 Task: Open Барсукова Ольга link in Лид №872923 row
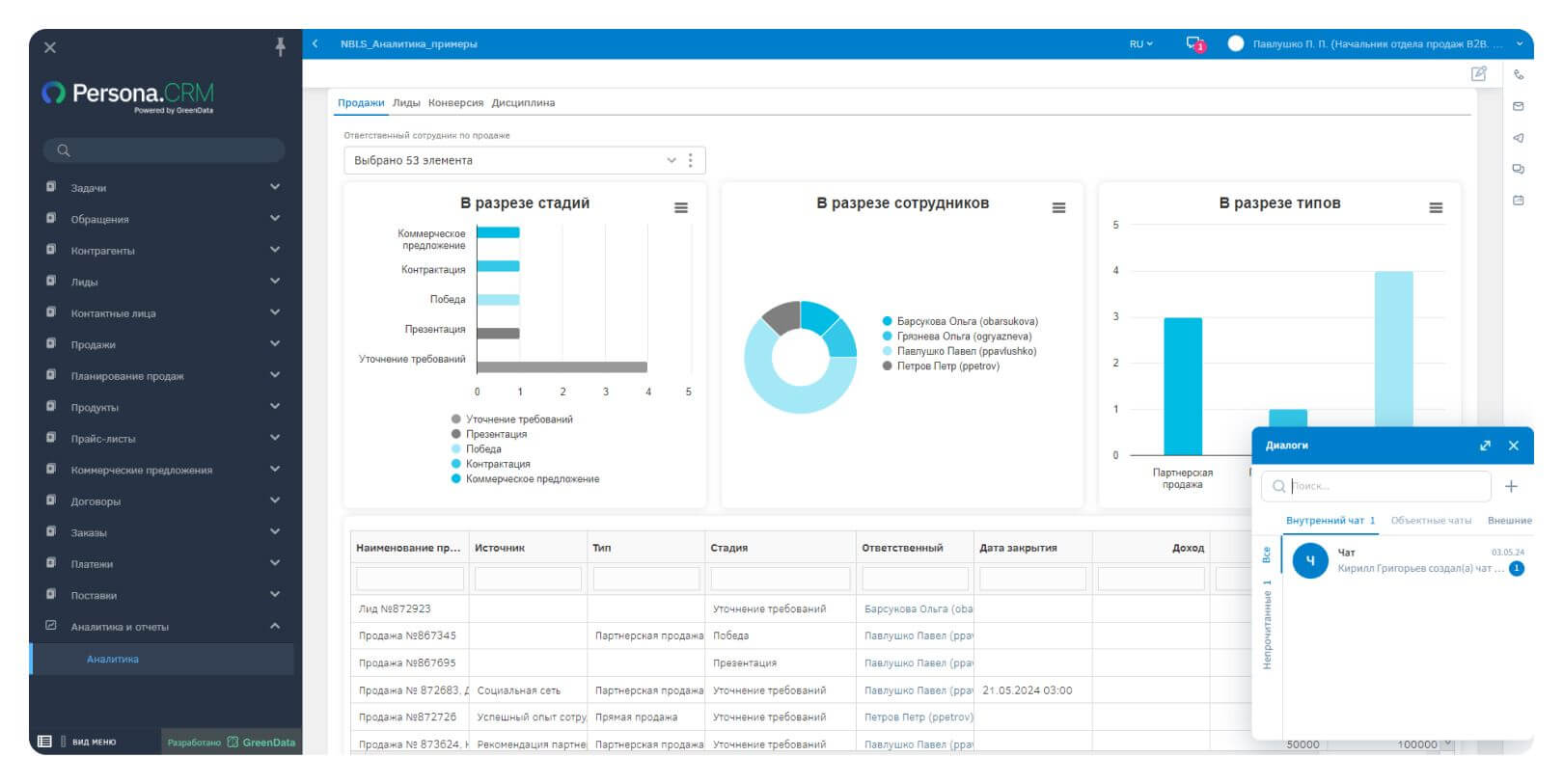tap(919, 608)
